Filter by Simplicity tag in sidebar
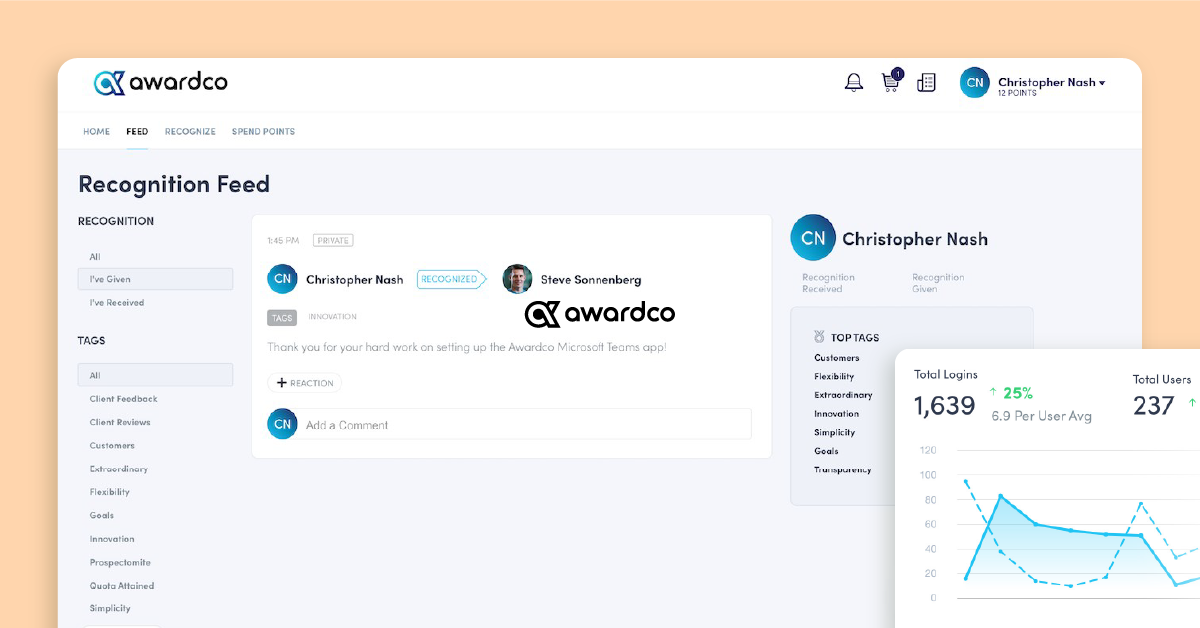 (x=110, y=608)
